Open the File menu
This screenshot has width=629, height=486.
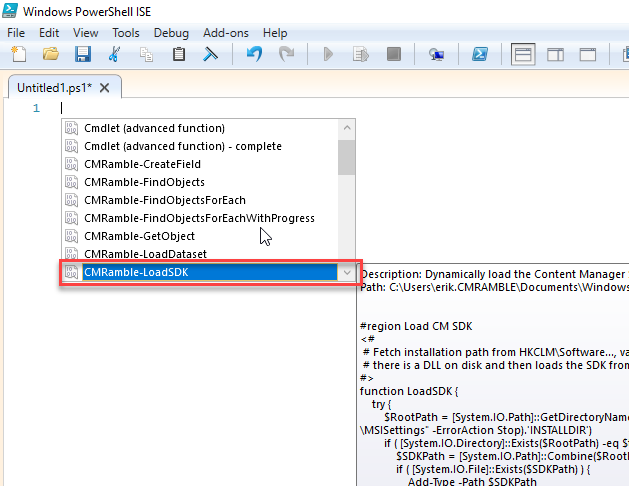(x=16, y=33)
